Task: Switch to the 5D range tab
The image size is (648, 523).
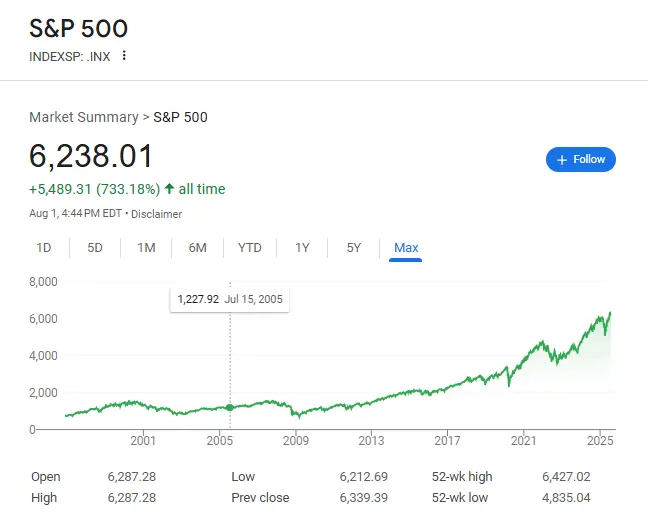Action: pos(95,248)
